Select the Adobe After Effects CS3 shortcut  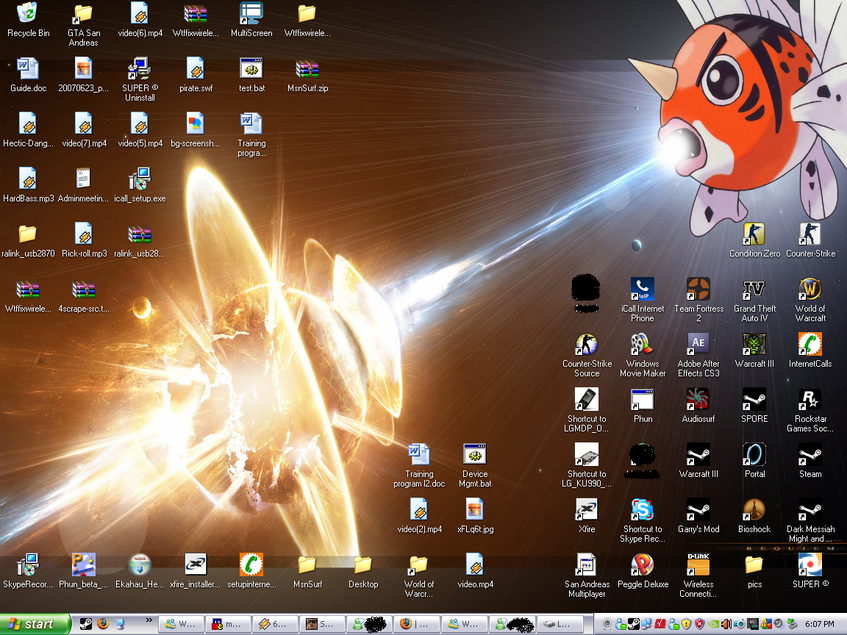(x=698, y=355)
